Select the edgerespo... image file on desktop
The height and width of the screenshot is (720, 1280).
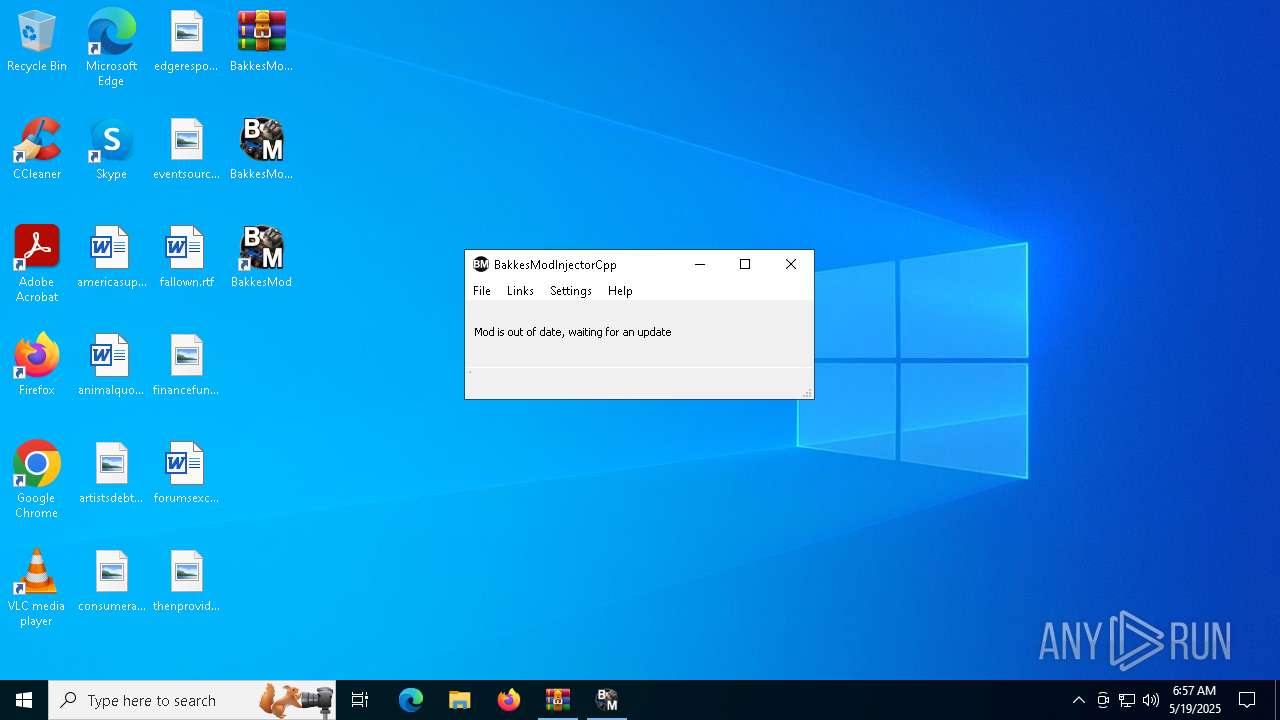click(x=186, y=42)
